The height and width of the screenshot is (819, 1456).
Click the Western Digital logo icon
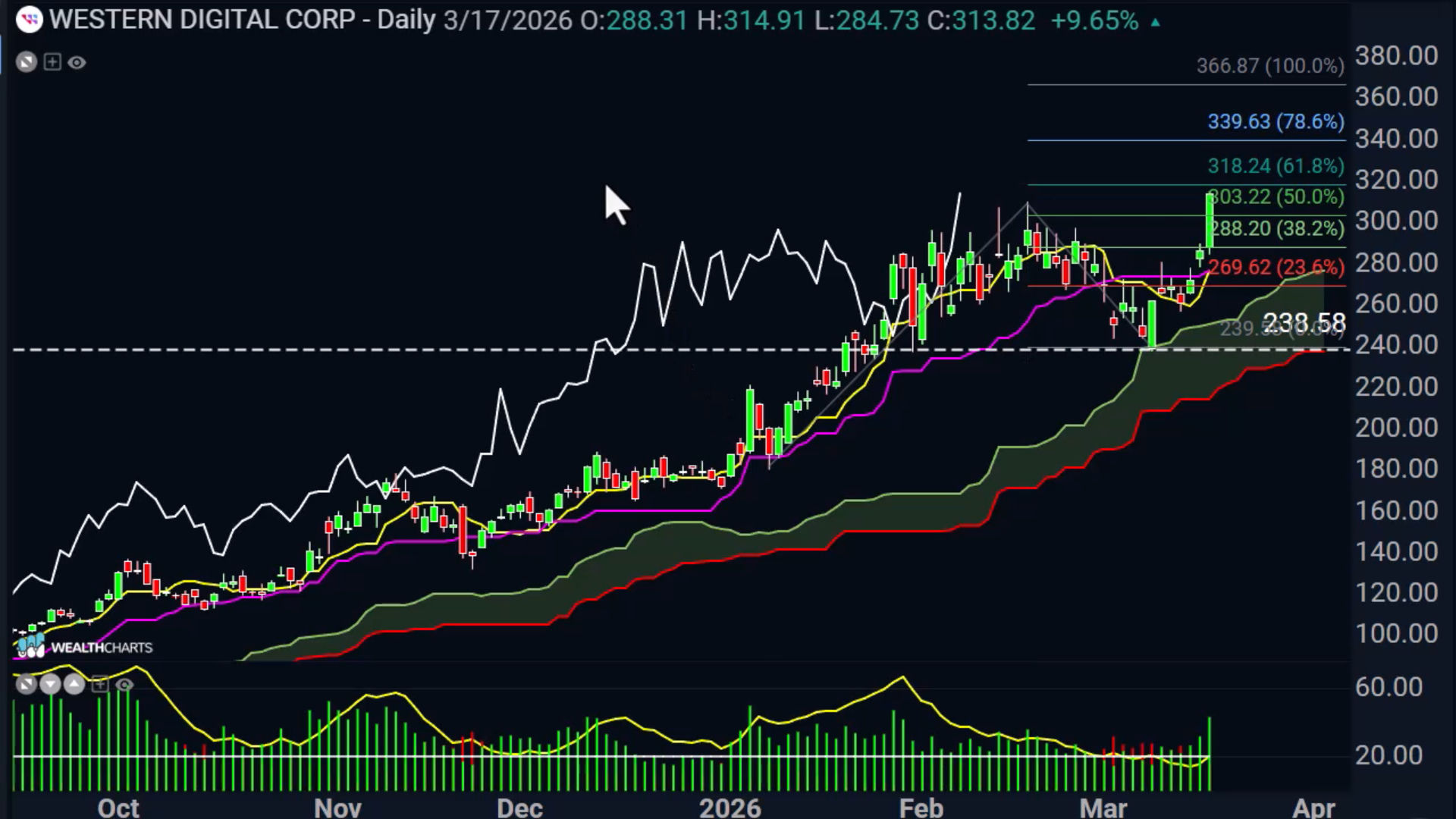tap(29, 20)
